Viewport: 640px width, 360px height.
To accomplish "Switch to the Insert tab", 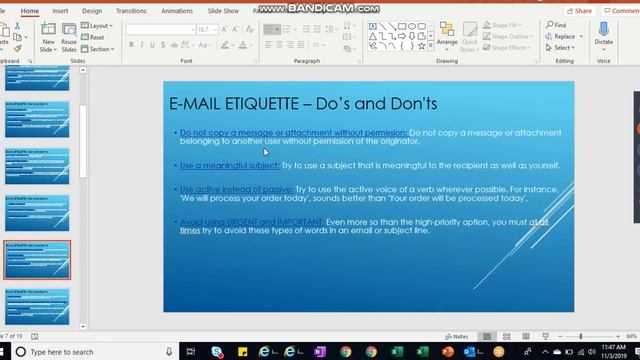I will pyautogui.click(x=60, y=11).
